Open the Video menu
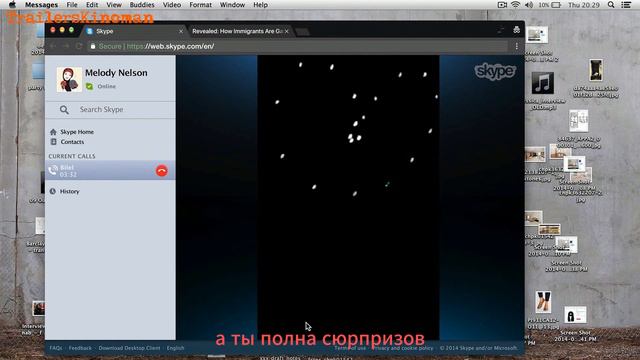640x360 pixels. [172, 5]
